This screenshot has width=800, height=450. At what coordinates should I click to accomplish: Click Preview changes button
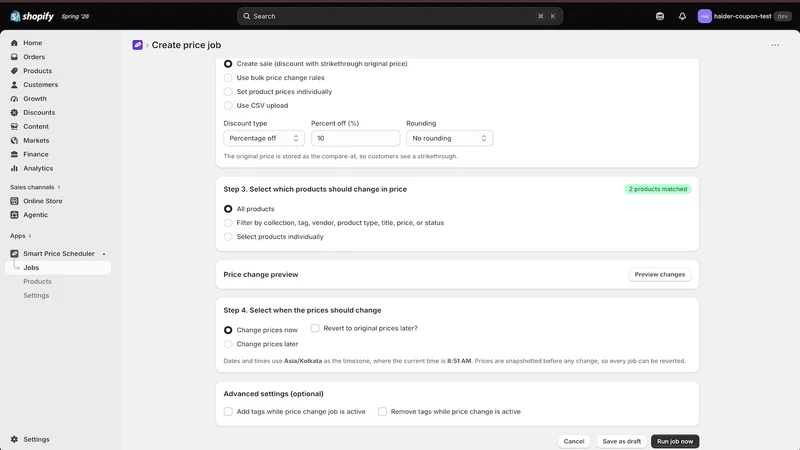(660, 274)
